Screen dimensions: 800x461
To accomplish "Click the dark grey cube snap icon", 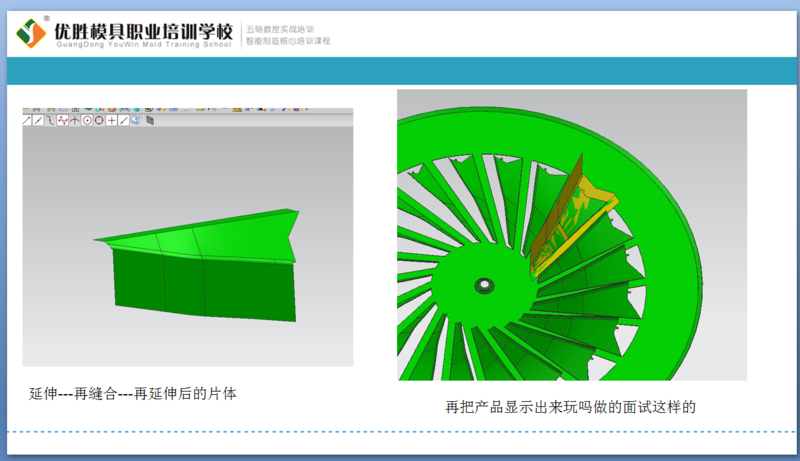I will click(150, 120).
